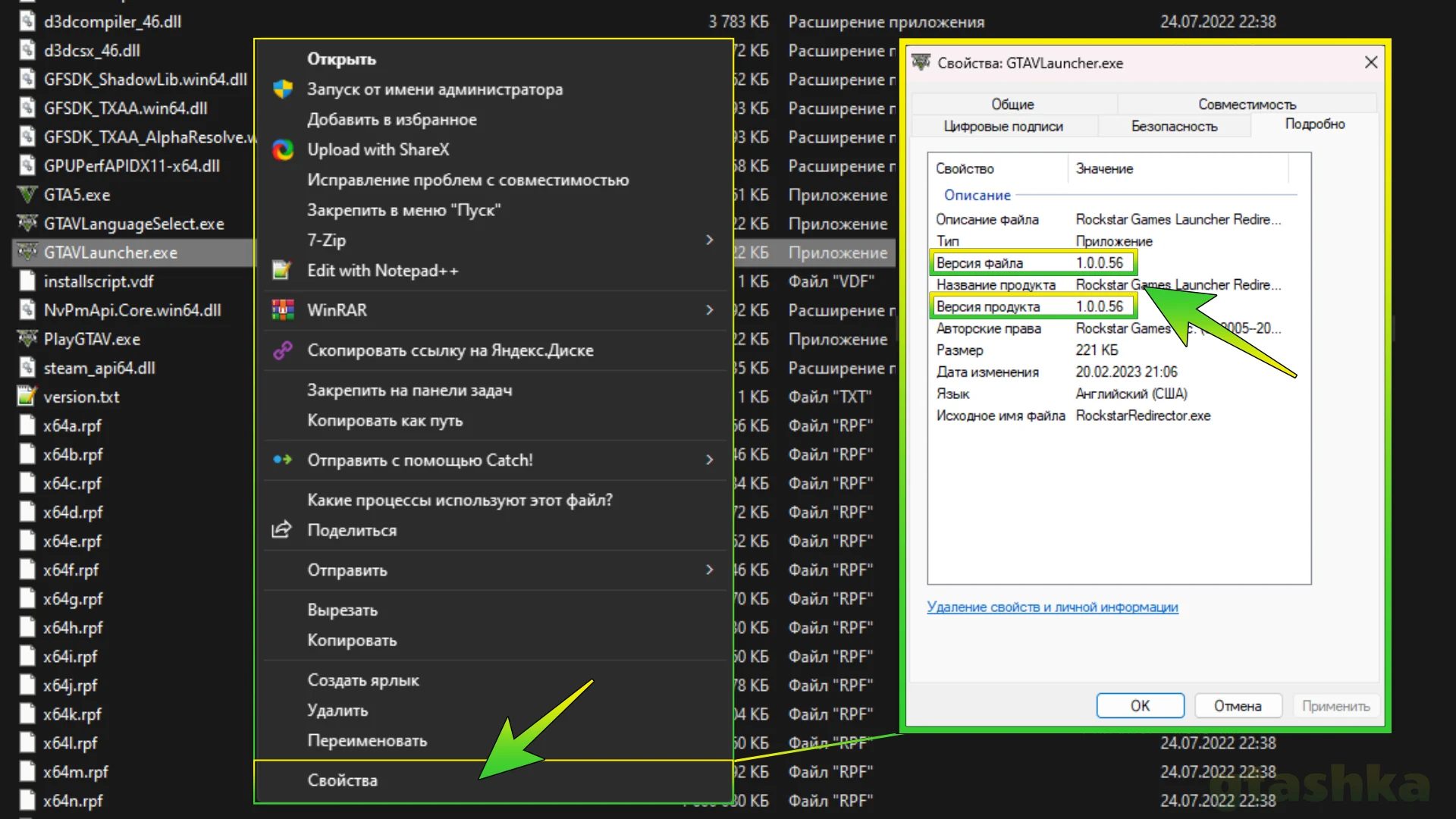Click the Catch! send icon
This screenshot has height=819, width=1456.
(283, 460)
